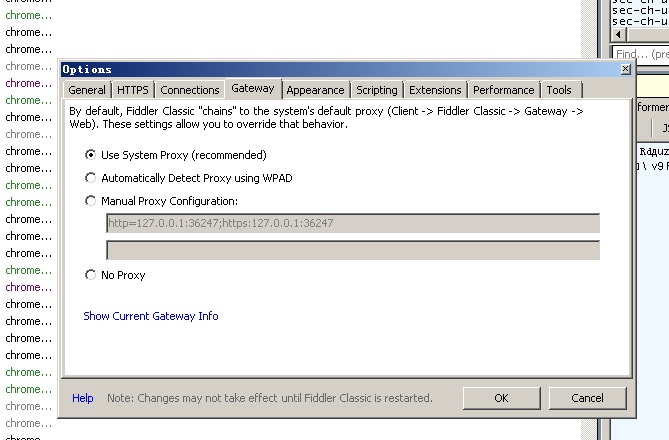Open the HTTPS tab
Viewport: 669px width, 440px height.
tap(133, 90)
